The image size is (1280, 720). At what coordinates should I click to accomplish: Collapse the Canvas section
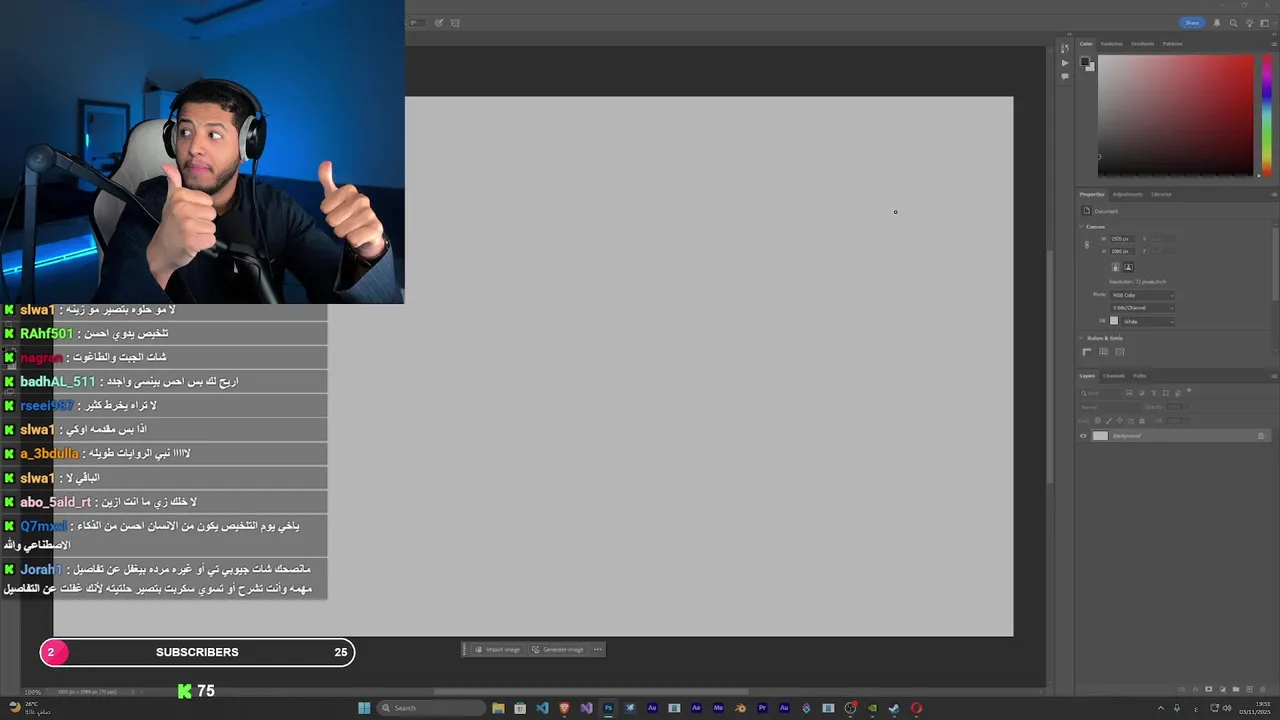1081,227
